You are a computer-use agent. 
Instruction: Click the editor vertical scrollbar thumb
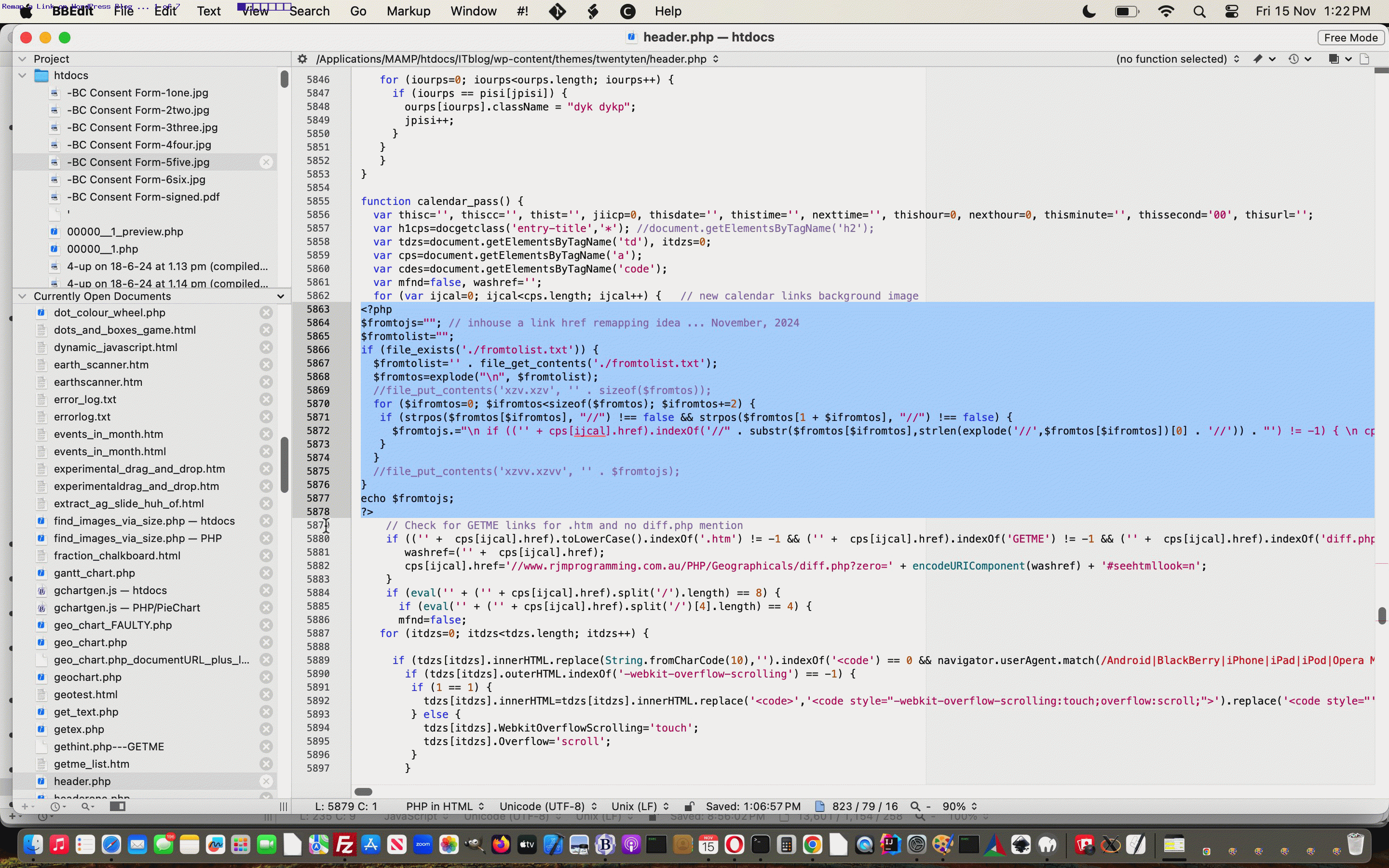coord(1382,615)
